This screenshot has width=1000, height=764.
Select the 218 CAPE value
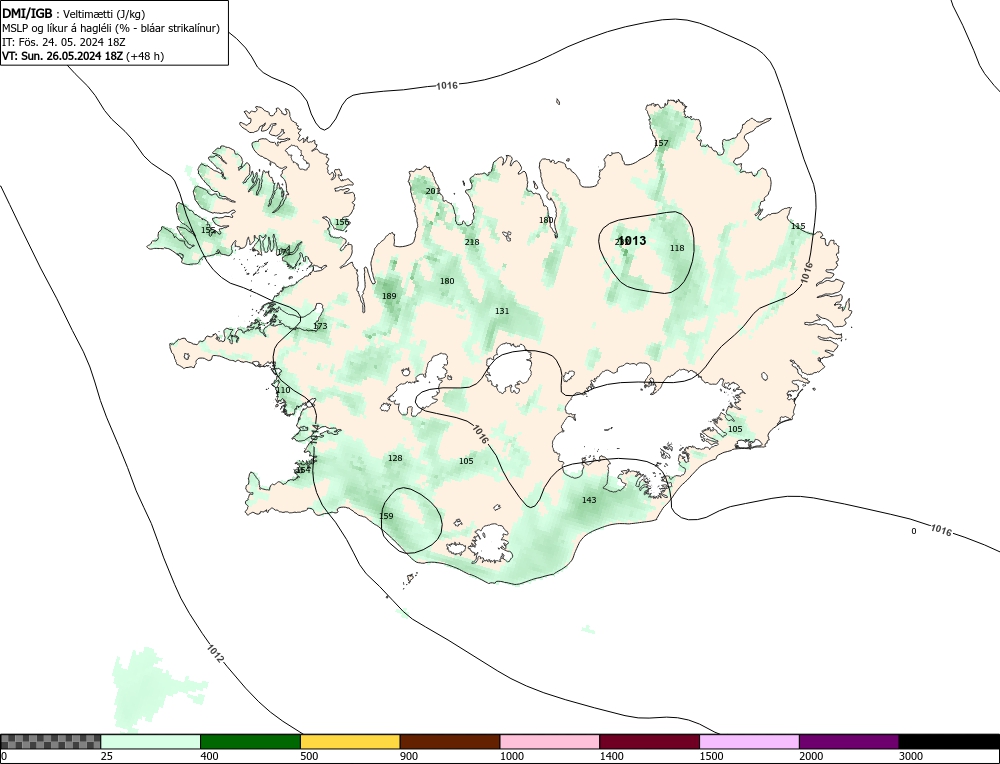[x=472, y=242]
